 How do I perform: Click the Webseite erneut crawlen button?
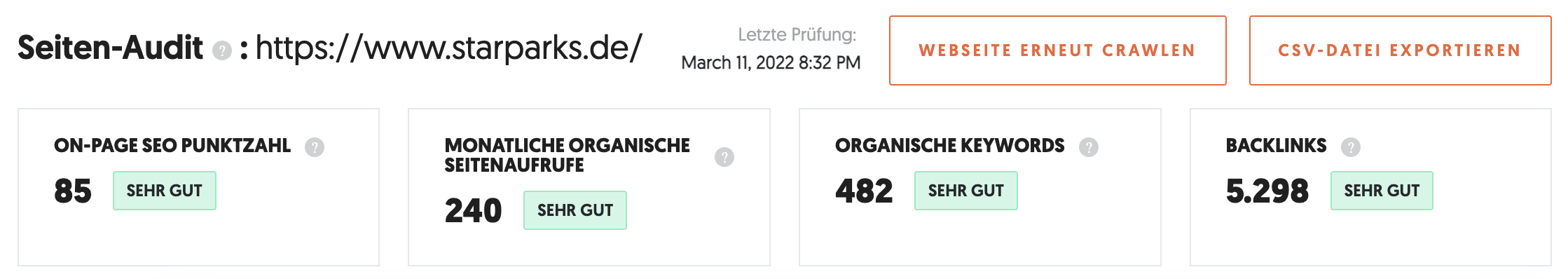1058,50
